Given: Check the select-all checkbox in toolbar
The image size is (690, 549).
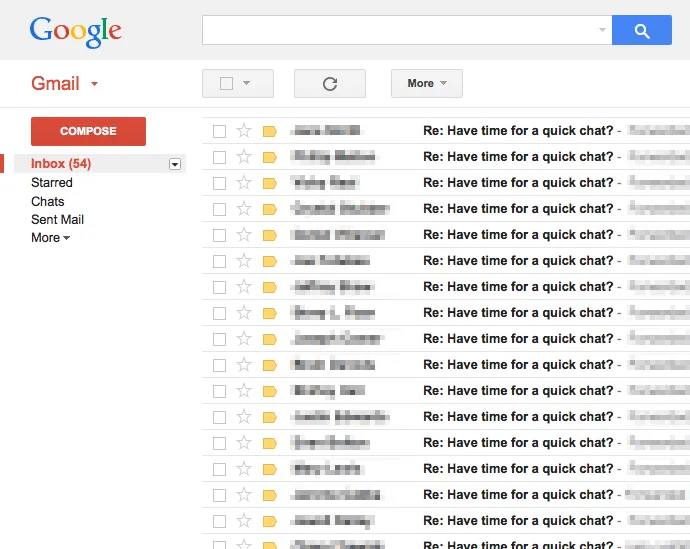Looking at the screenshot, I should tap(226, 84).
